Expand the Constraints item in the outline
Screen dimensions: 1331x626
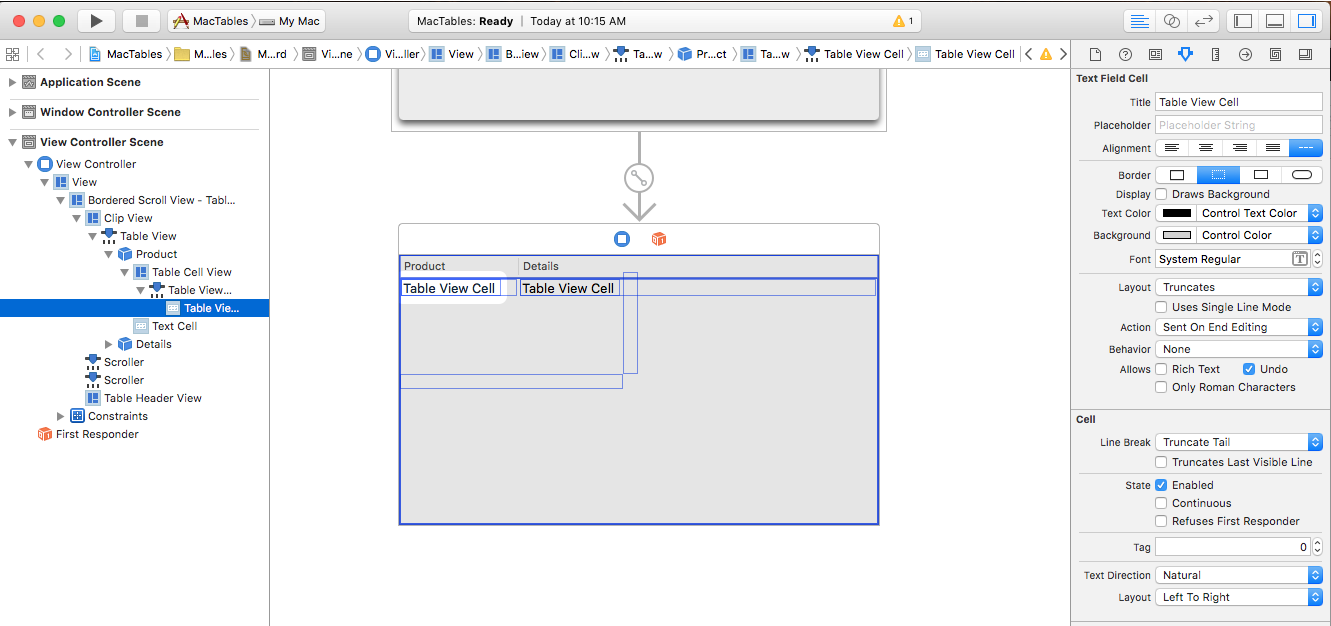pos(60,416)
